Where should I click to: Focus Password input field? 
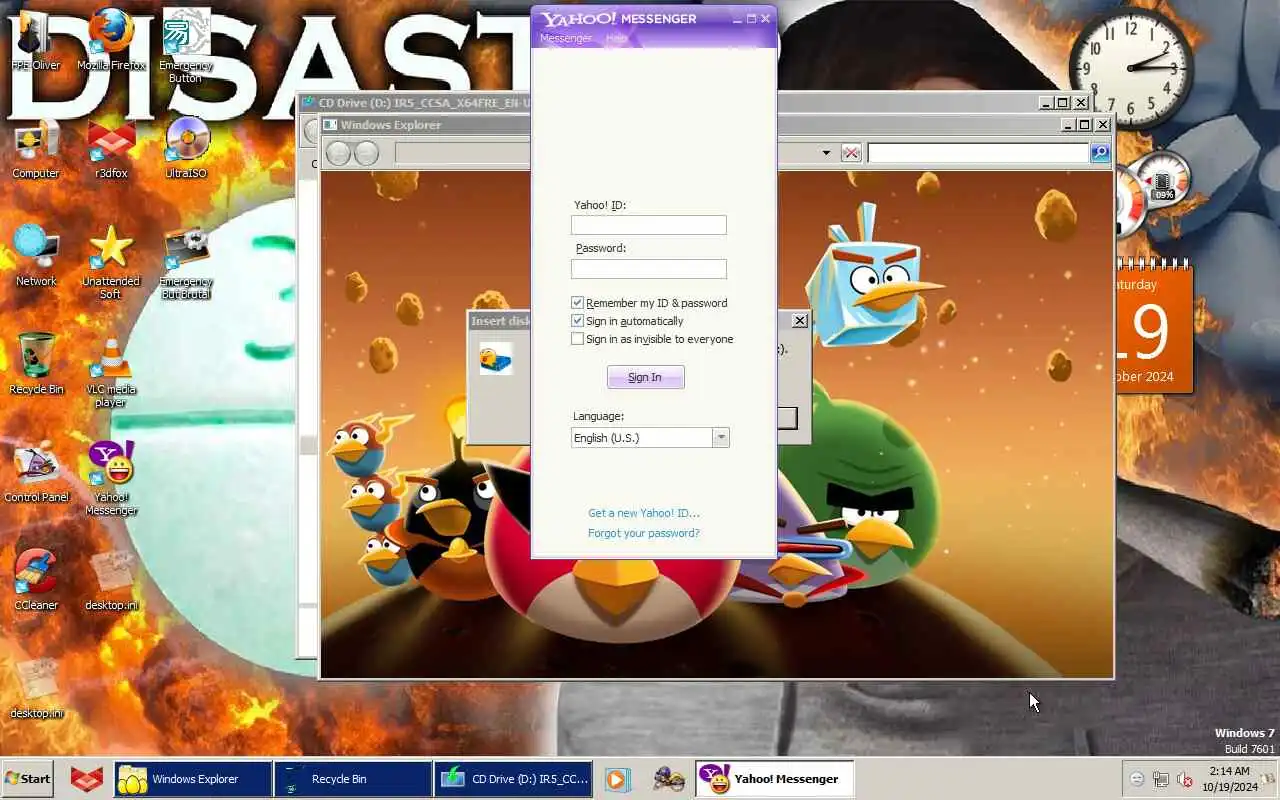[649, 269]
